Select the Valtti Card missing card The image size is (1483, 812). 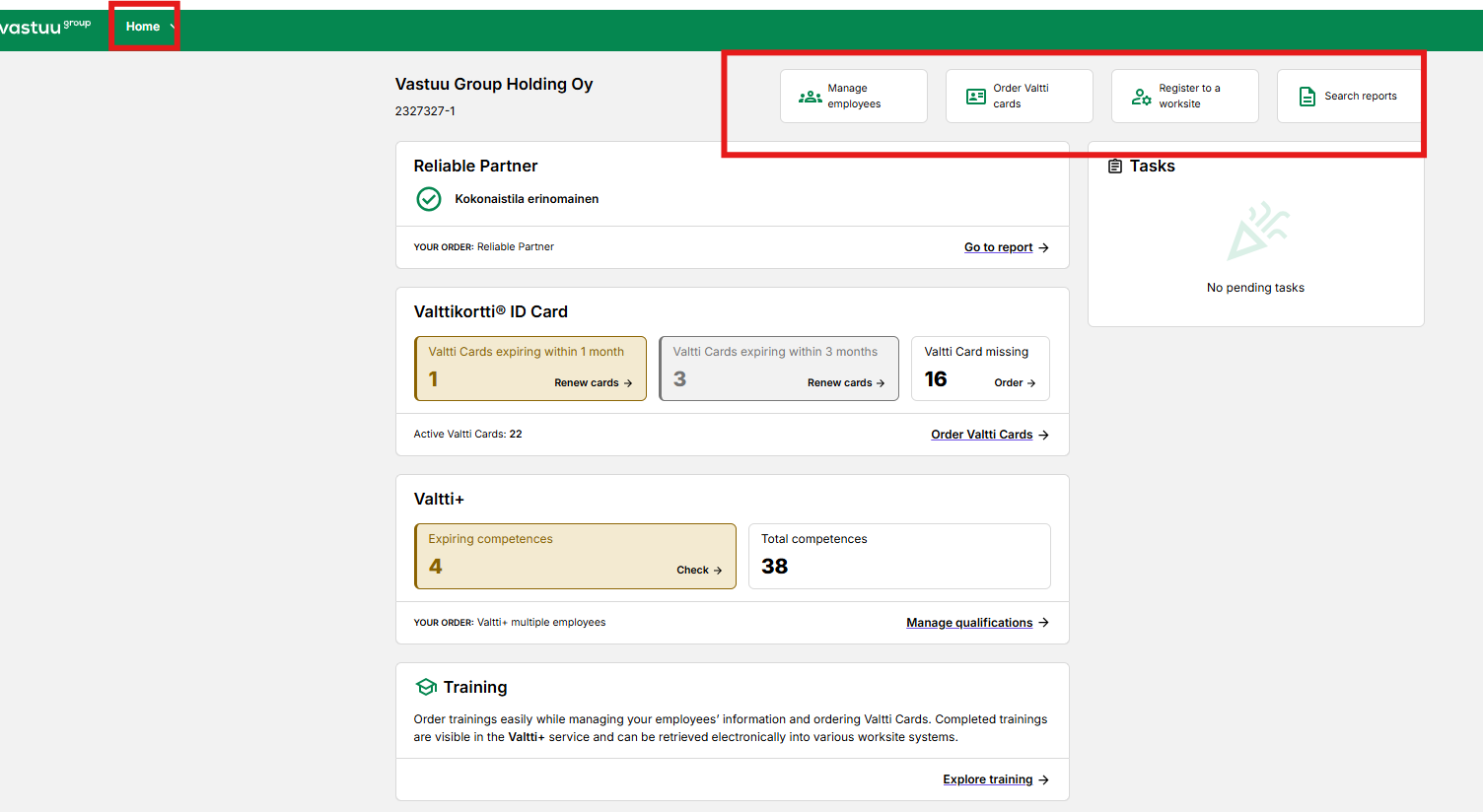tap(980, 369)
